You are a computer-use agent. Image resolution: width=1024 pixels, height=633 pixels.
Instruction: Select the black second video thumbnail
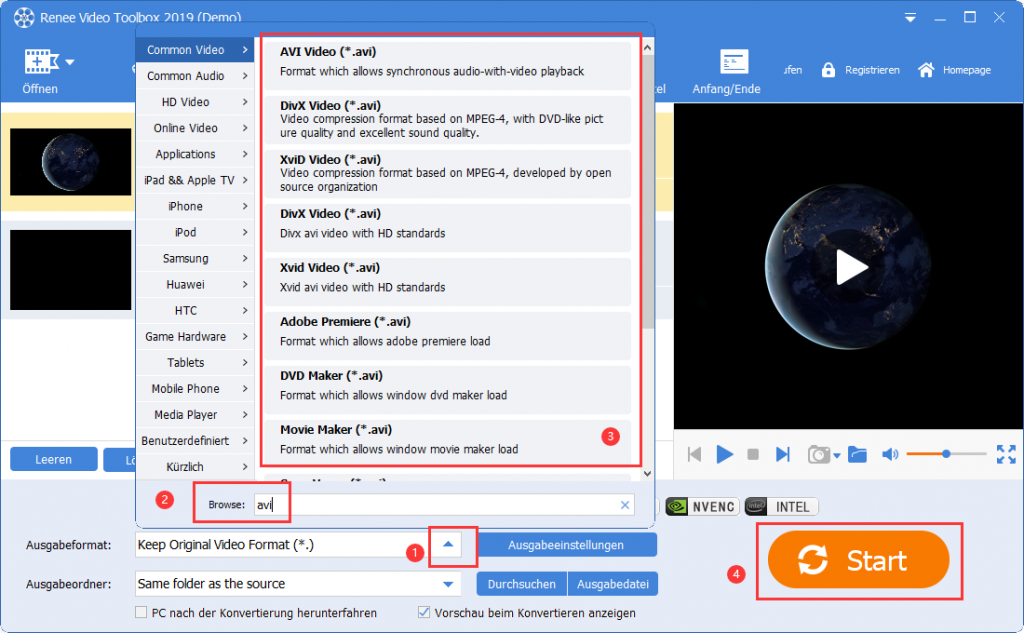[71, 270]
